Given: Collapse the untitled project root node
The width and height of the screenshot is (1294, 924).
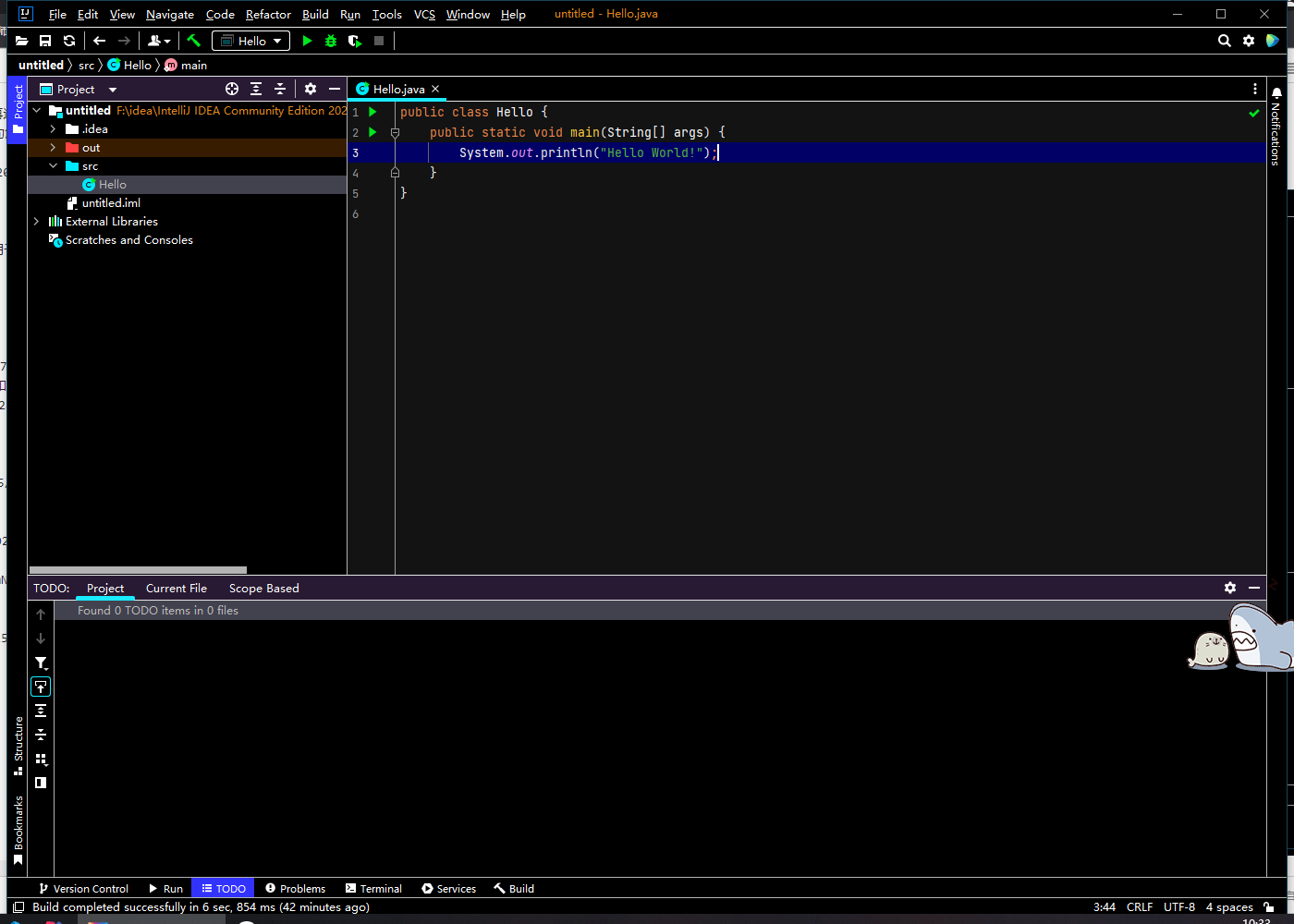Looking at the screenshot, I should [37, 111].
